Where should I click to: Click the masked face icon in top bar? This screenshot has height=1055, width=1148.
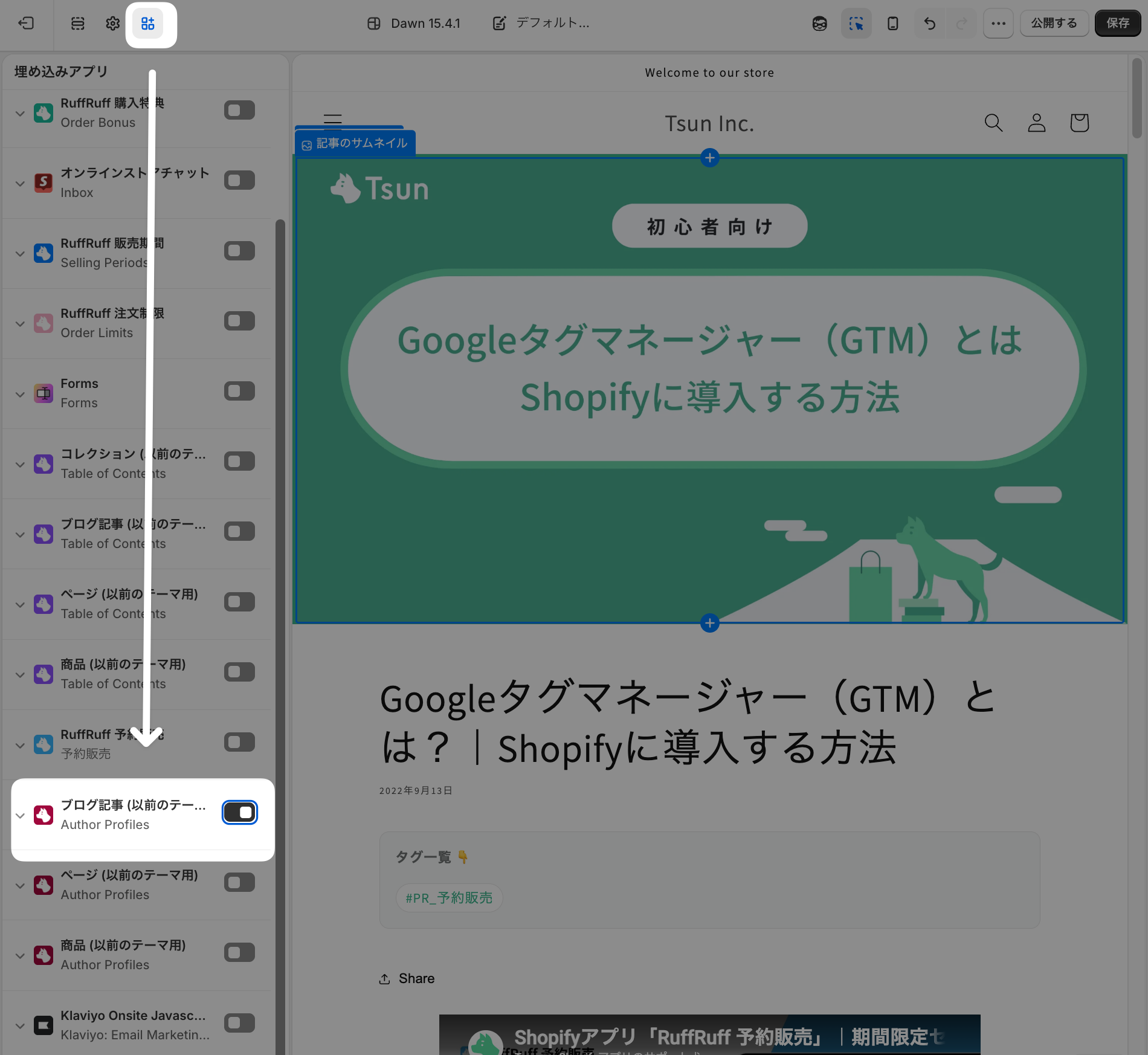pyautogui.click(x=820, y=24)
